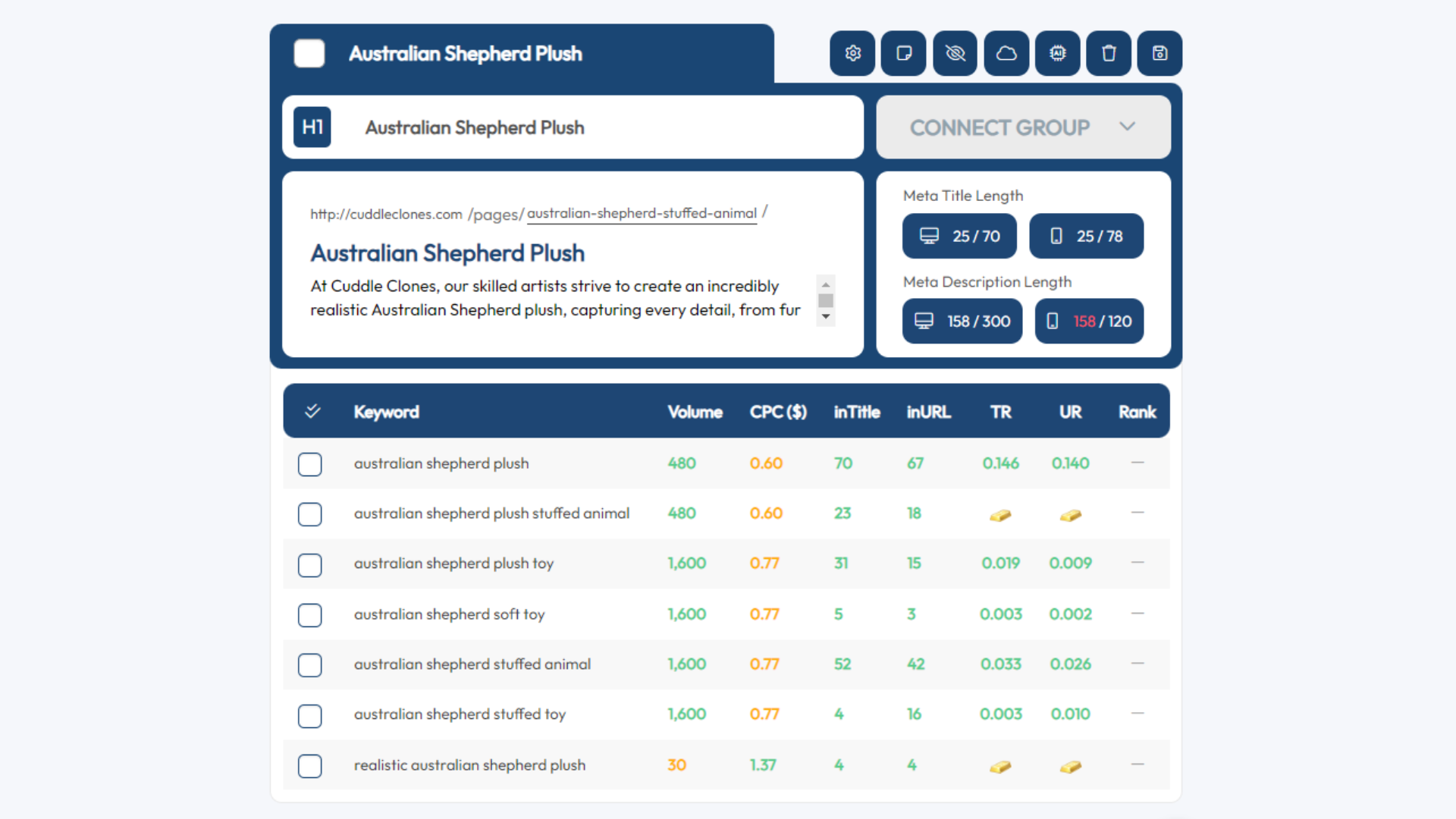1456x819 pixels.
Task: Toggle the visibility eye icon
Action: tap(955, 54)
